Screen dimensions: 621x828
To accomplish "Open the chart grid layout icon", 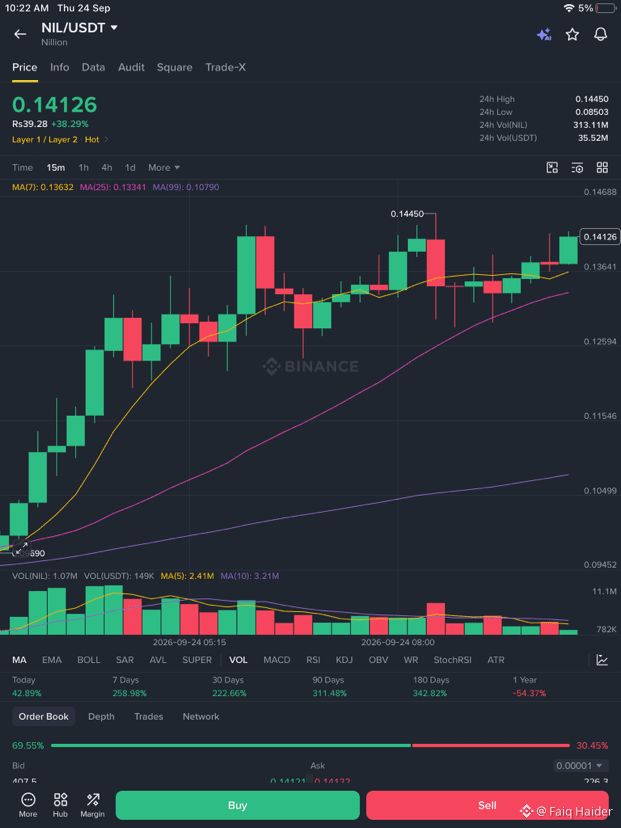I will pos(602,168).
